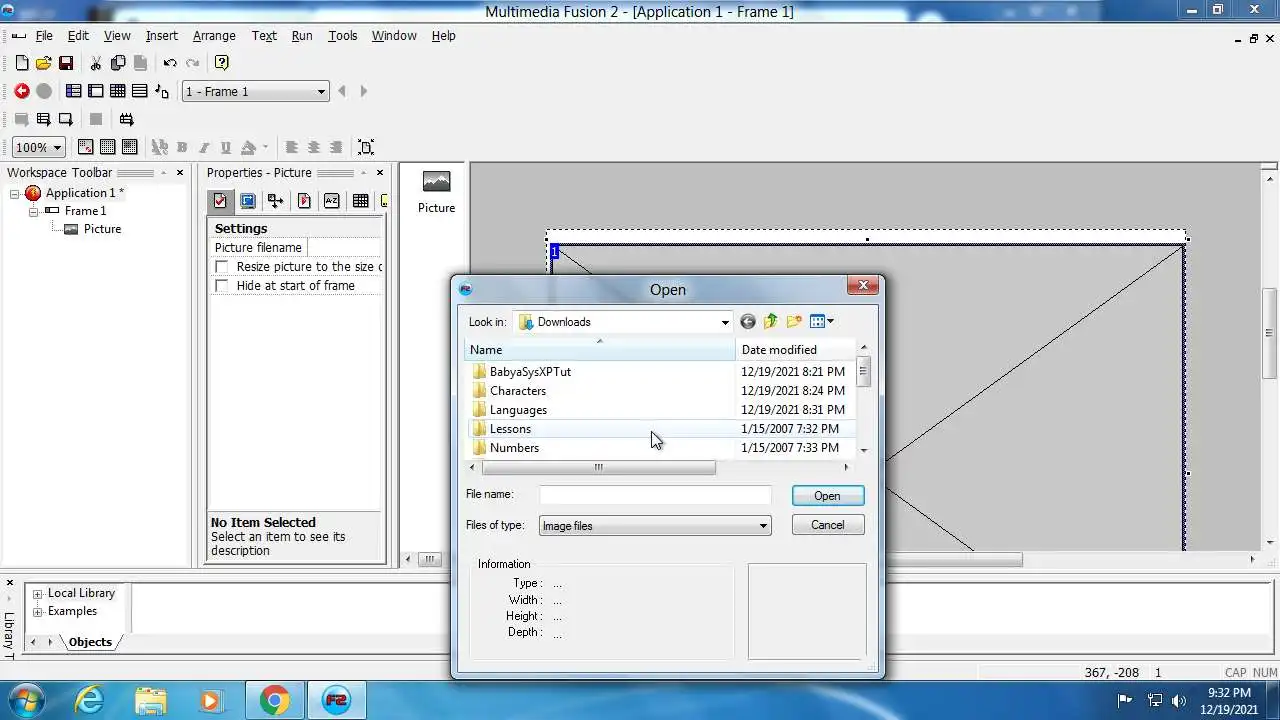1280x720 pixels.
Task: Open the frame selector dropdown 1 - Frame 1
Action: pos(256,91)
